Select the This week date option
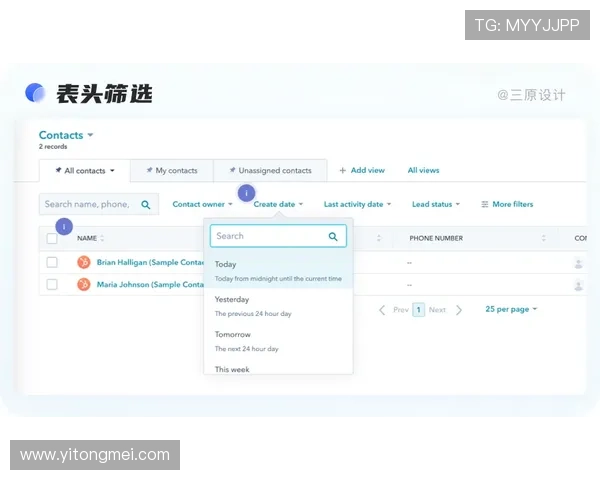 click(x=278, y=369)
